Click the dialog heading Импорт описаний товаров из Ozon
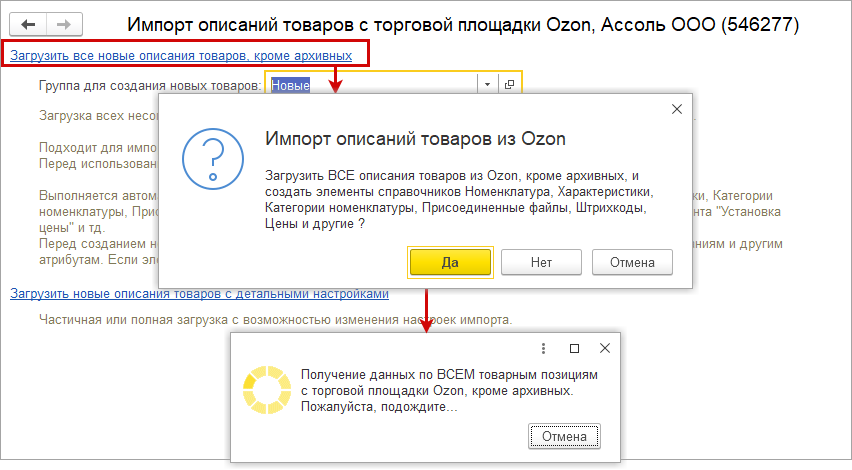852x470 pixels. [415, 138]
